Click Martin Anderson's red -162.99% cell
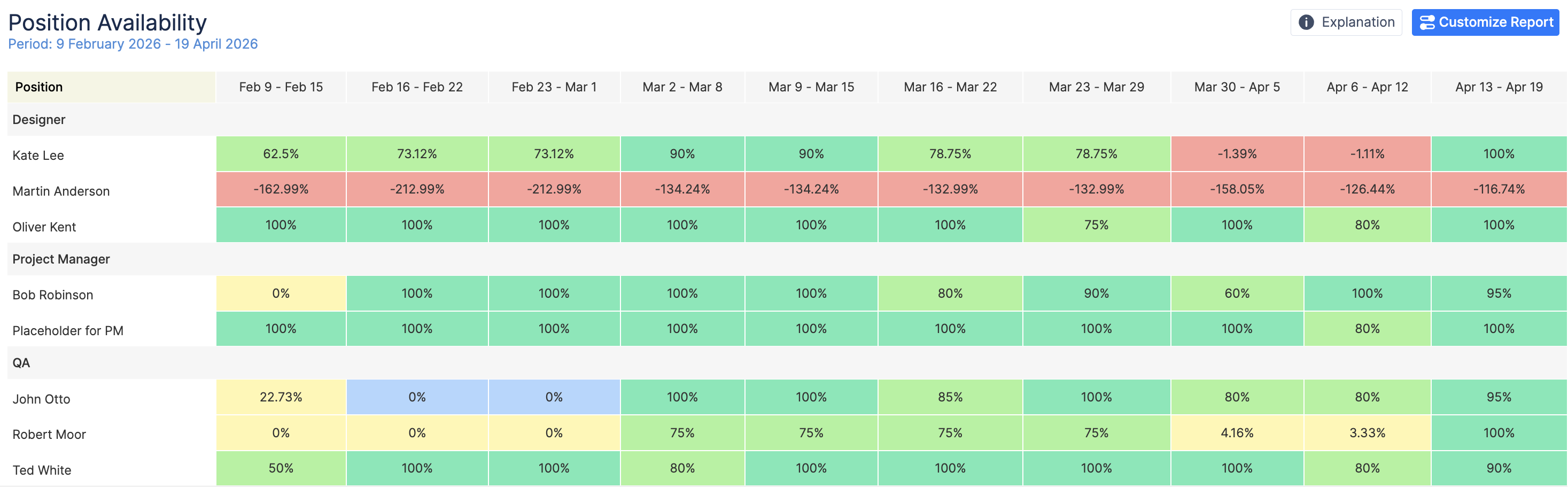1568x495 pixels. point(281,189)
